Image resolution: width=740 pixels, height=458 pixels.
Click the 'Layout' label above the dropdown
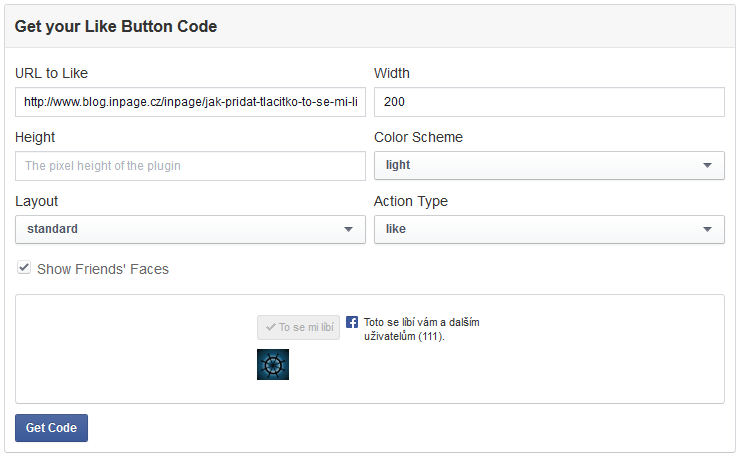click(x=37, y=201)
